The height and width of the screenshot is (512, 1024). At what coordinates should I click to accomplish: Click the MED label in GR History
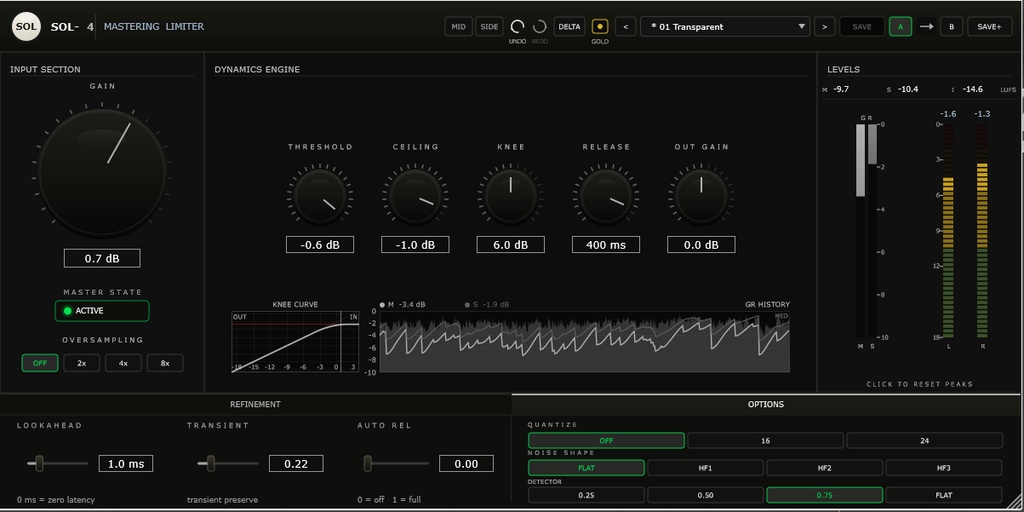[782, 316]
